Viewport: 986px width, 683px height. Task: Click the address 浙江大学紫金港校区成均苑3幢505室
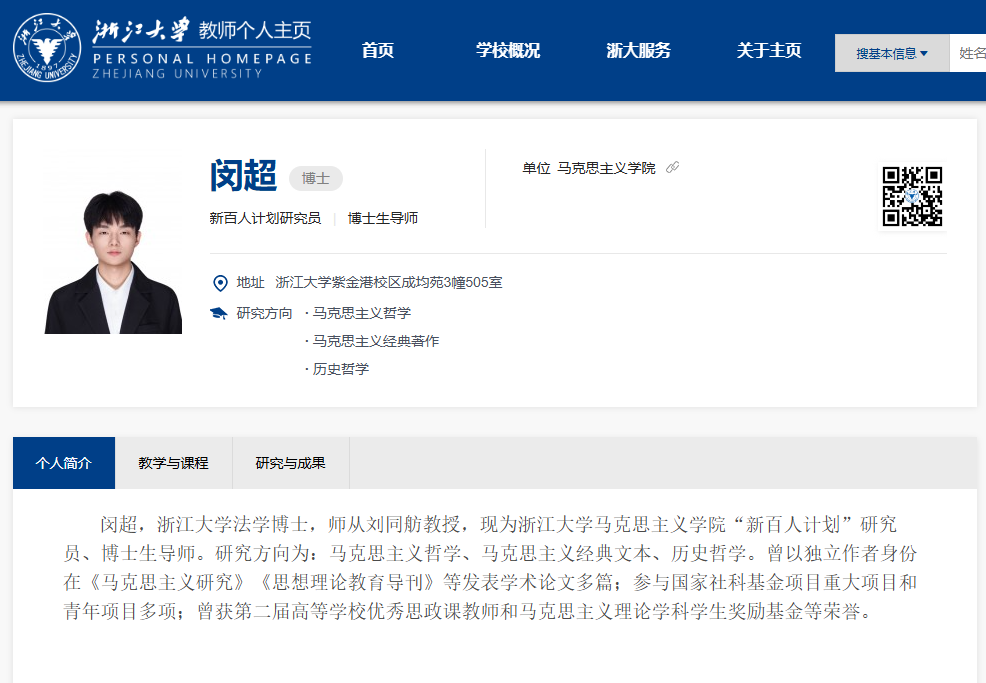pyautogui.click(x=389, y=283)
